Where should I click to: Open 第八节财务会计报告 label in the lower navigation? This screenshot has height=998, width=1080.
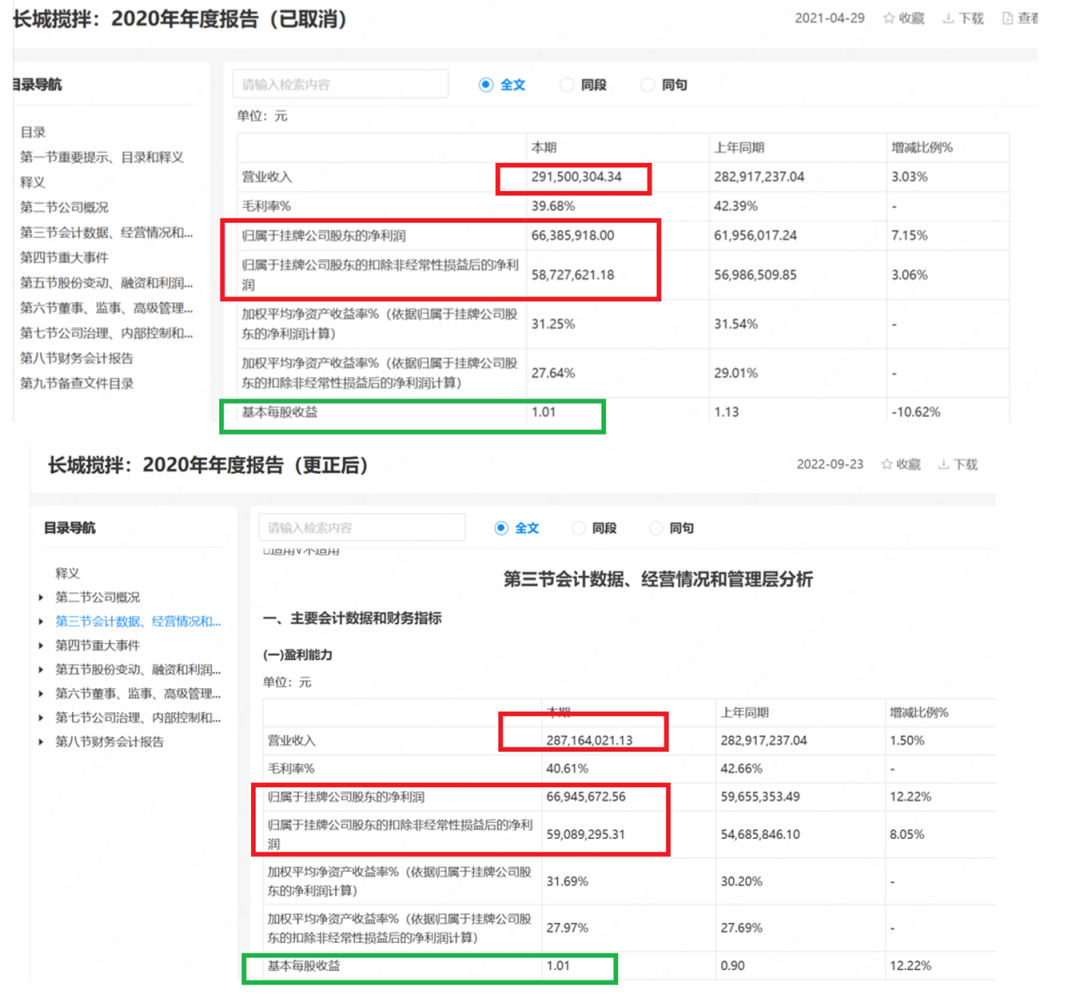pos(110,742)
